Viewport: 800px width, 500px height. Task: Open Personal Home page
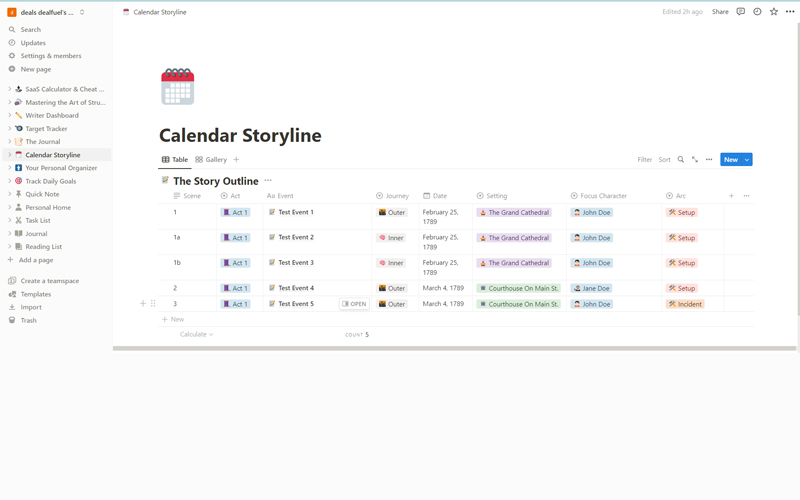tap(48, 208)
